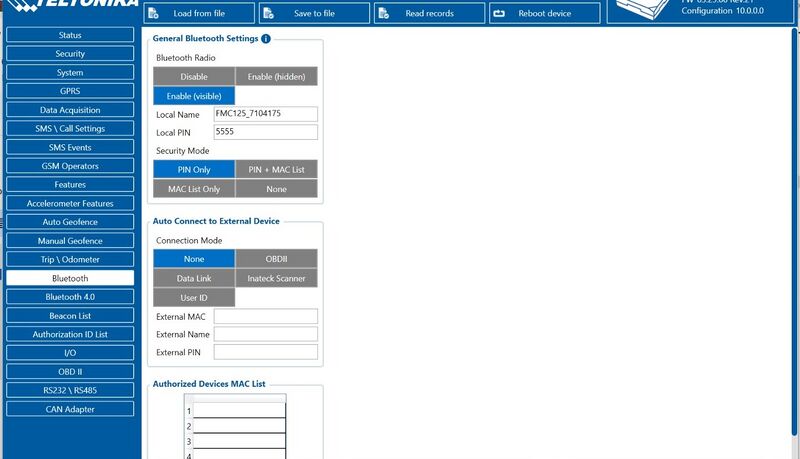Open the I/O section

[70, 352]
